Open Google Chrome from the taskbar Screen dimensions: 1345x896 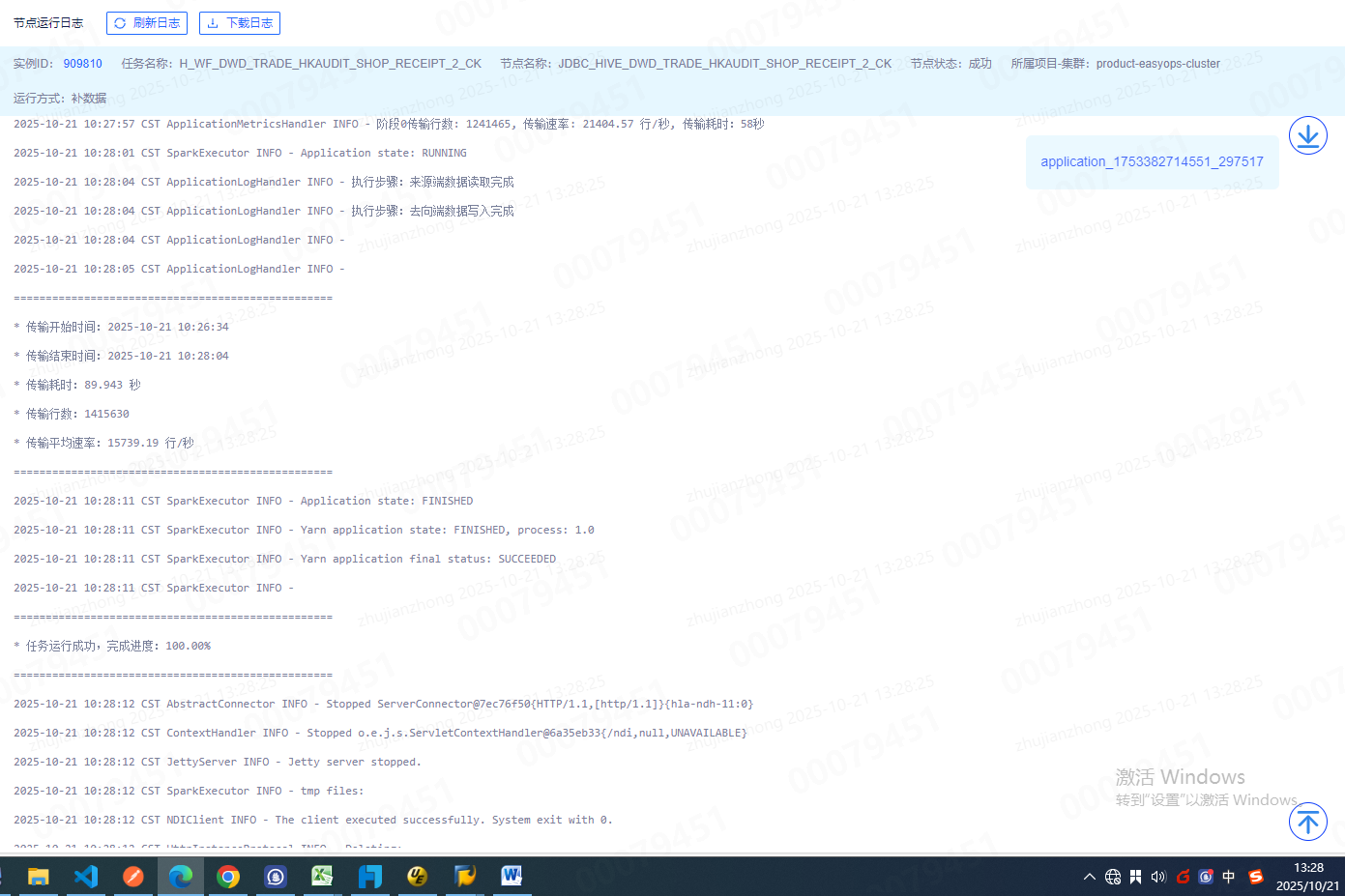228,877
